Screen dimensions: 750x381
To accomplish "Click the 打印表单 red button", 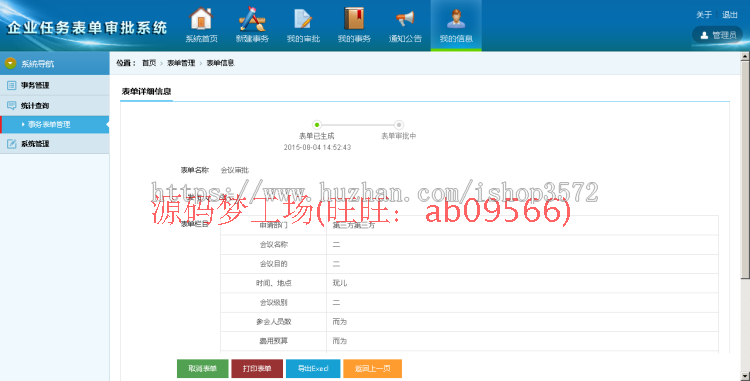I will (x=257, y=369).
